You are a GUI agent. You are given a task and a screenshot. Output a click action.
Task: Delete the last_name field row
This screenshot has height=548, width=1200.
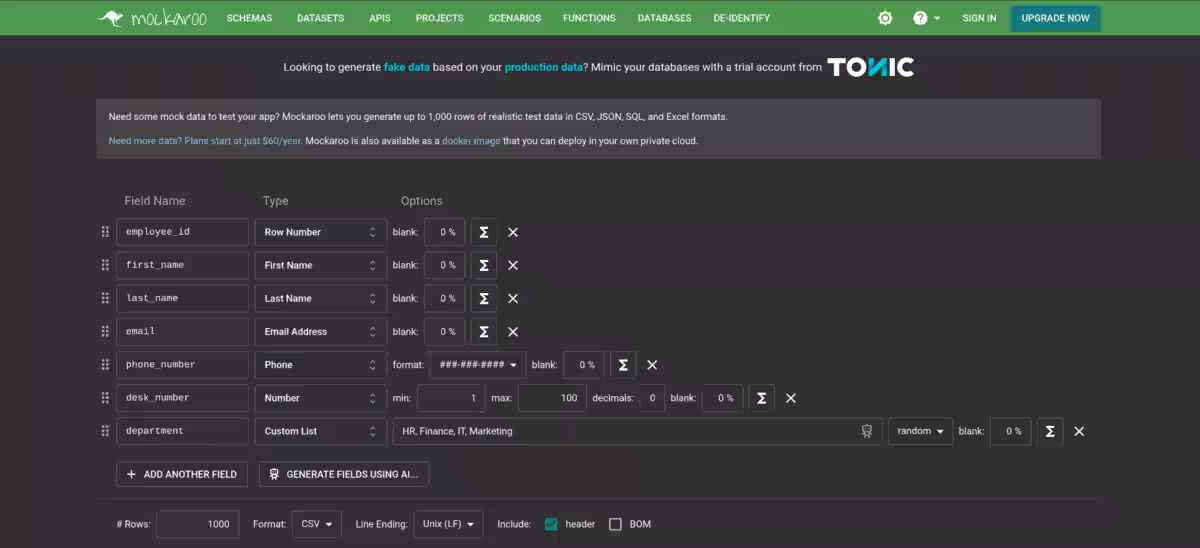513,298
